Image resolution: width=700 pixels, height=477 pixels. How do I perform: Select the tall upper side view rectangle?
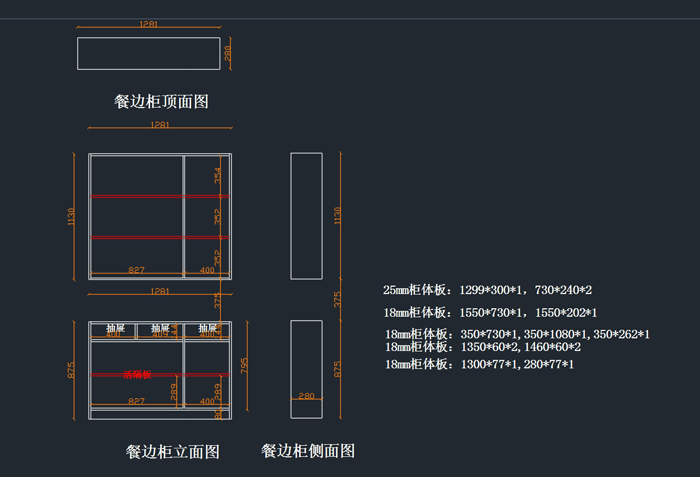[x=306, y=216]
